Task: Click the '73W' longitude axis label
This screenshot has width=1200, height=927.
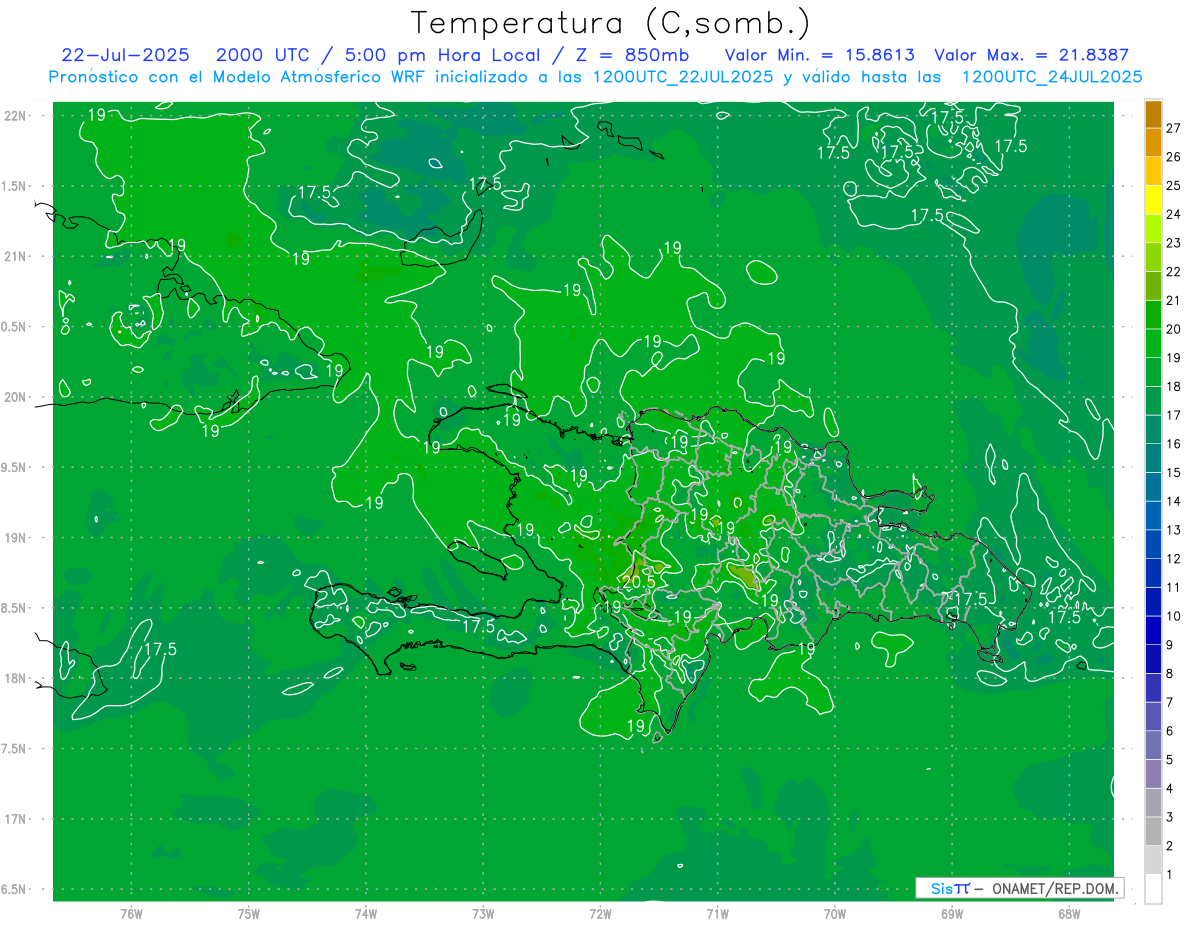Action: (x=483, y=913)
